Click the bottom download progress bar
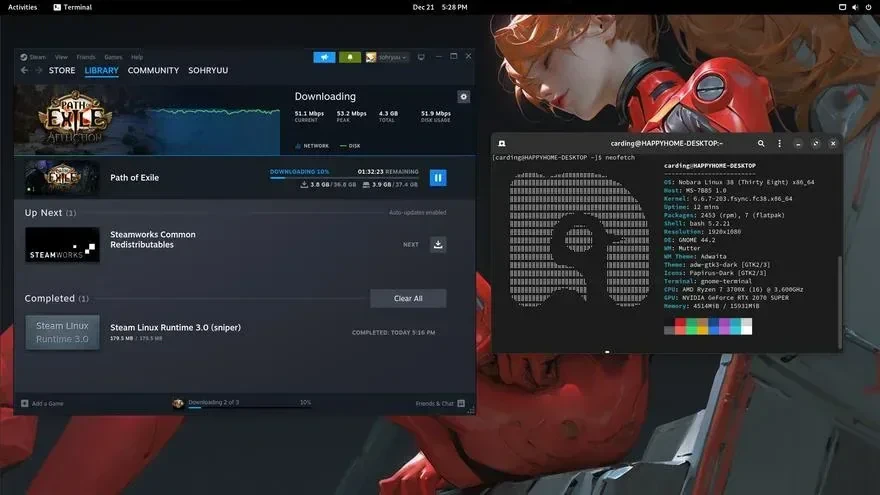 [x=250, y=408]
